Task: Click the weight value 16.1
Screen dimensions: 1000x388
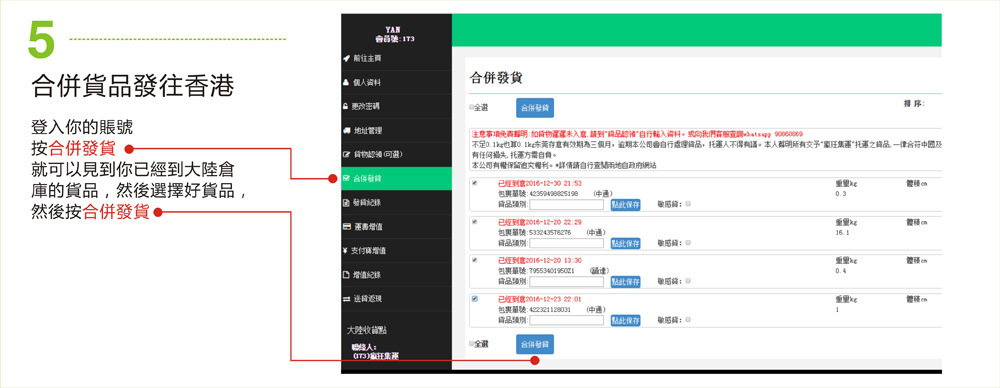Action: coord(842,233)
